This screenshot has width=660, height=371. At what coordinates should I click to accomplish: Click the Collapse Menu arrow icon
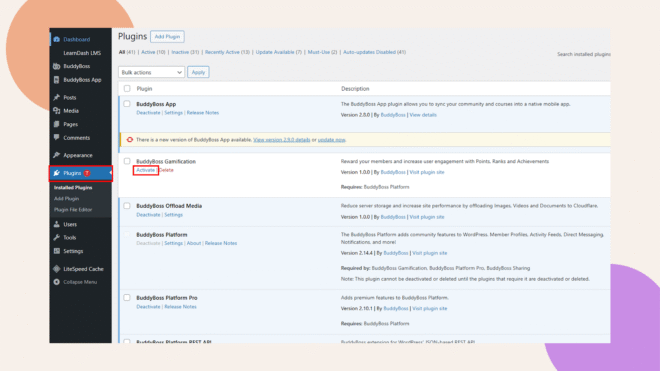56,282
